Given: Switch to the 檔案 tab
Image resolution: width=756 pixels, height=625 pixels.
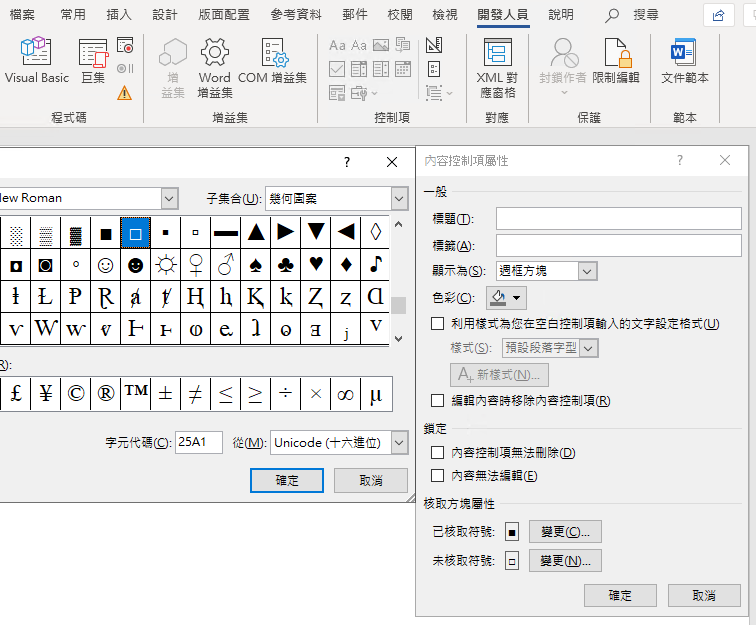Looking at the screenshot, I should pos(22,14).
